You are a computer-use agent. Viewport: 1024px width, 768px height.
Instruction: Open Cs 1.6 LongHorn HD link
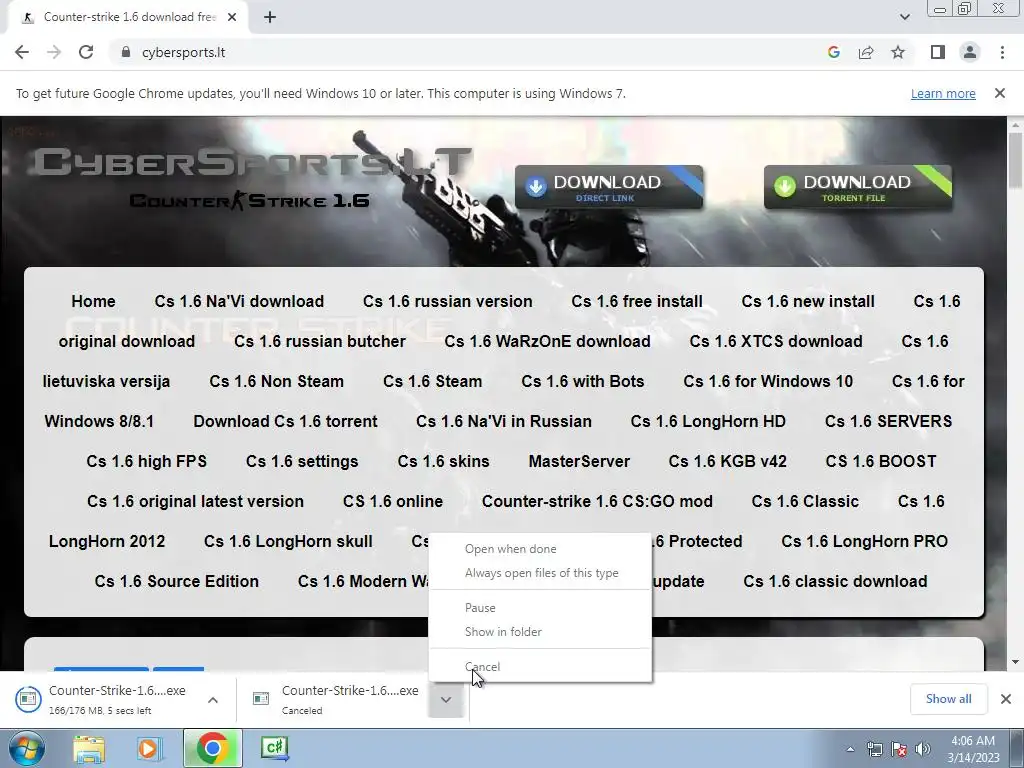point(708,421)
